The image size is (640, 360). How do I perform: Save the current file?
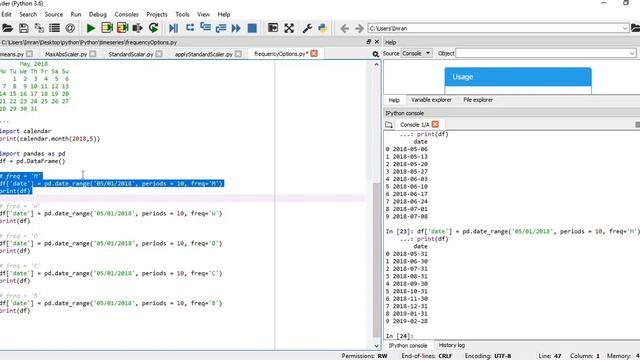(x=24, y=28)
